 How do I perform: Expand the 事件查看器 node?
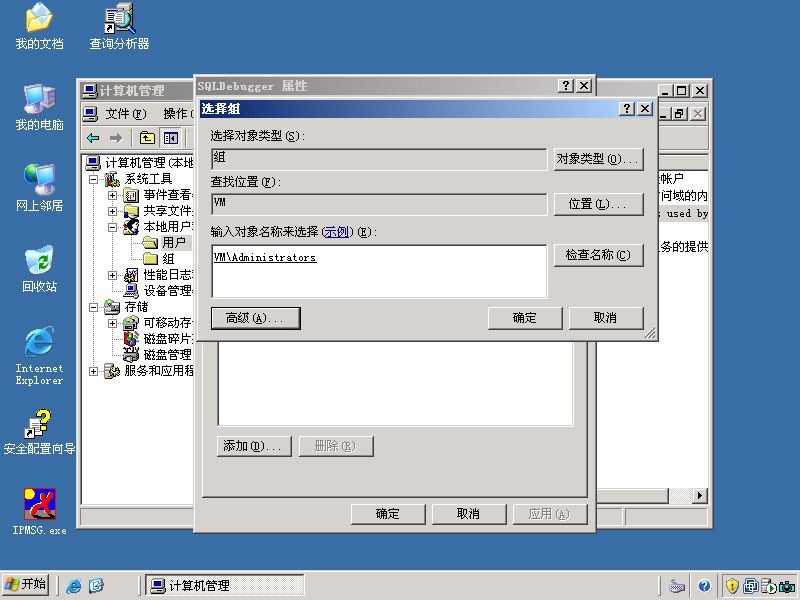[x=112, y=195]
